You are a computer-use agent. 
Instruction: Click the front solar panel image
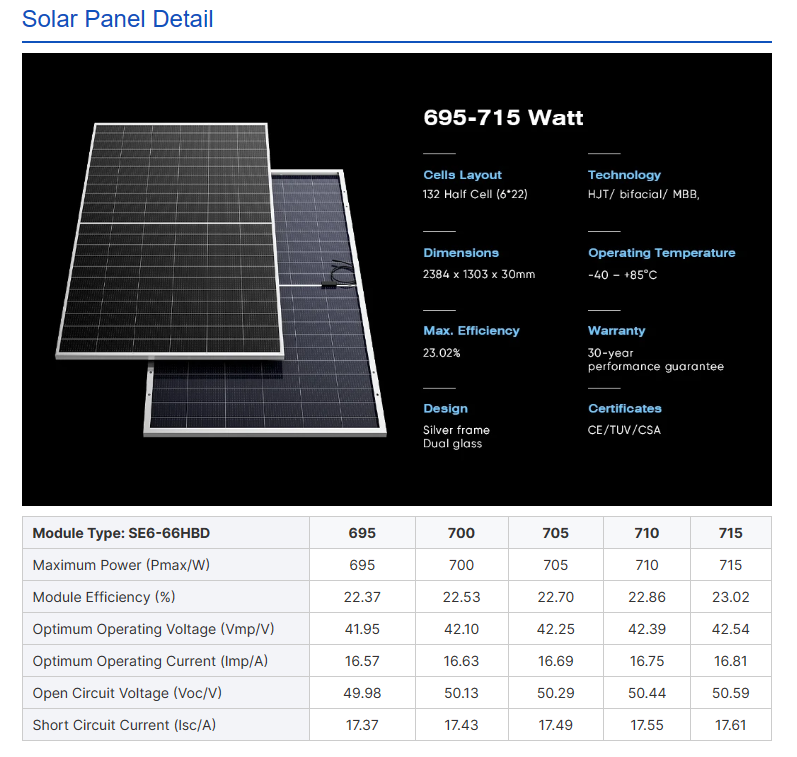(x=169, y=240)
